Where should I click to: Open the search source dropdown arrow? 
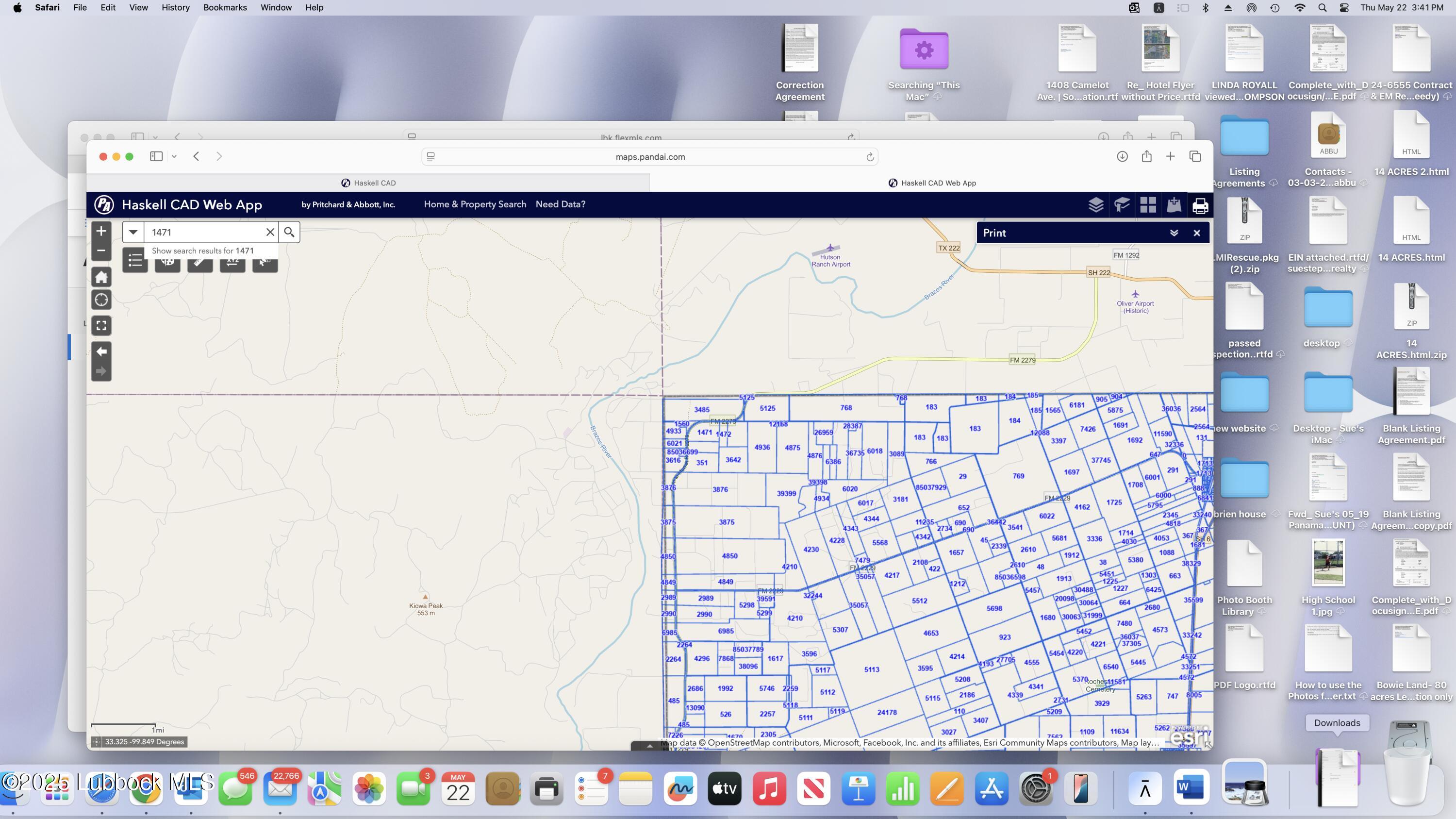[133, 232]
